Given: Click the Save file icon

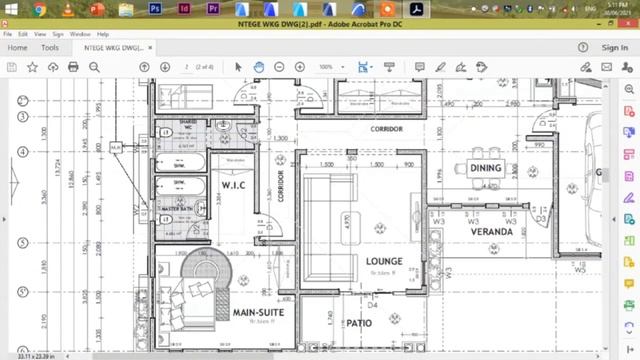Looking at the screenshot, I should 12,67.
